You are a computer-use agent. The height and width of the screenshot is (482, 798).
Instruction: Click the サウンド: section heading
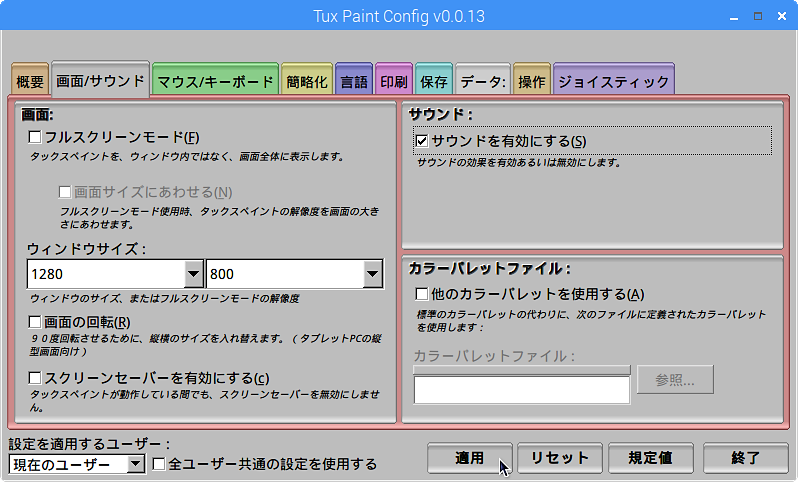point(441,114)
